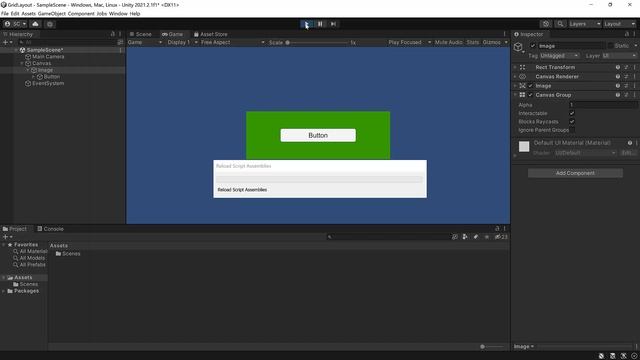
Task: Switch to the Scene tab
Action: 140,34
